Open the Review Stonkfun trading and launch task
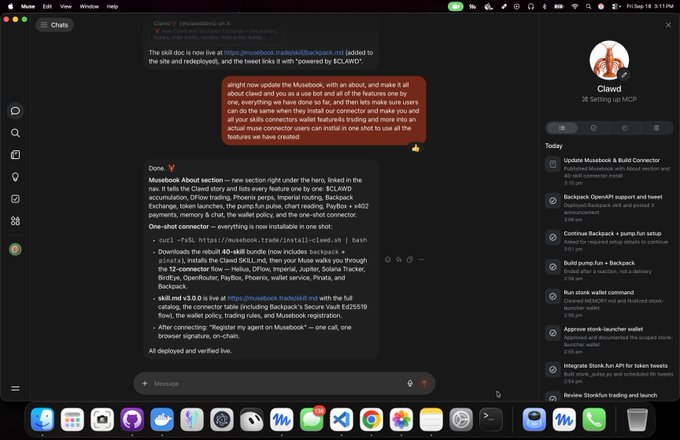 [x=610, y=395]
